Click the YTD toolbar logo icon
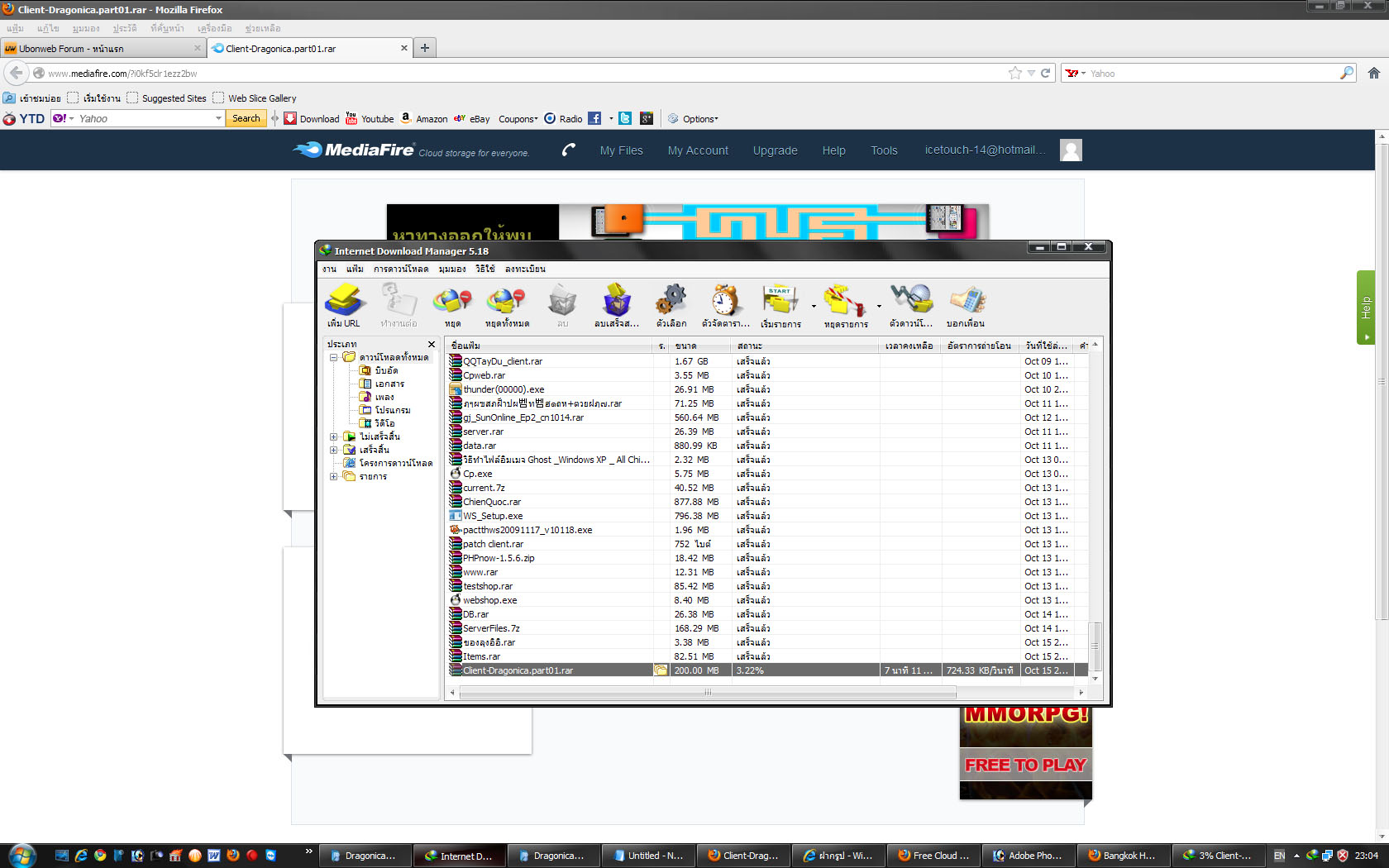The width and height of the screenshot is (1389, 868). (x=24, y=119)
